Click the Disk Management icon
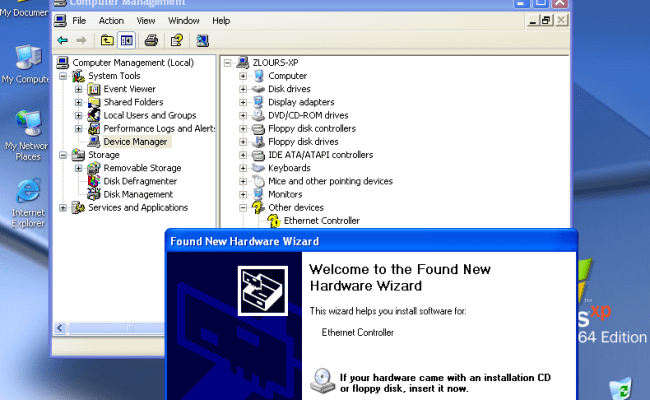Image resolution: width=650 pixels, height=400 pixels. click(x=94, y=194)
